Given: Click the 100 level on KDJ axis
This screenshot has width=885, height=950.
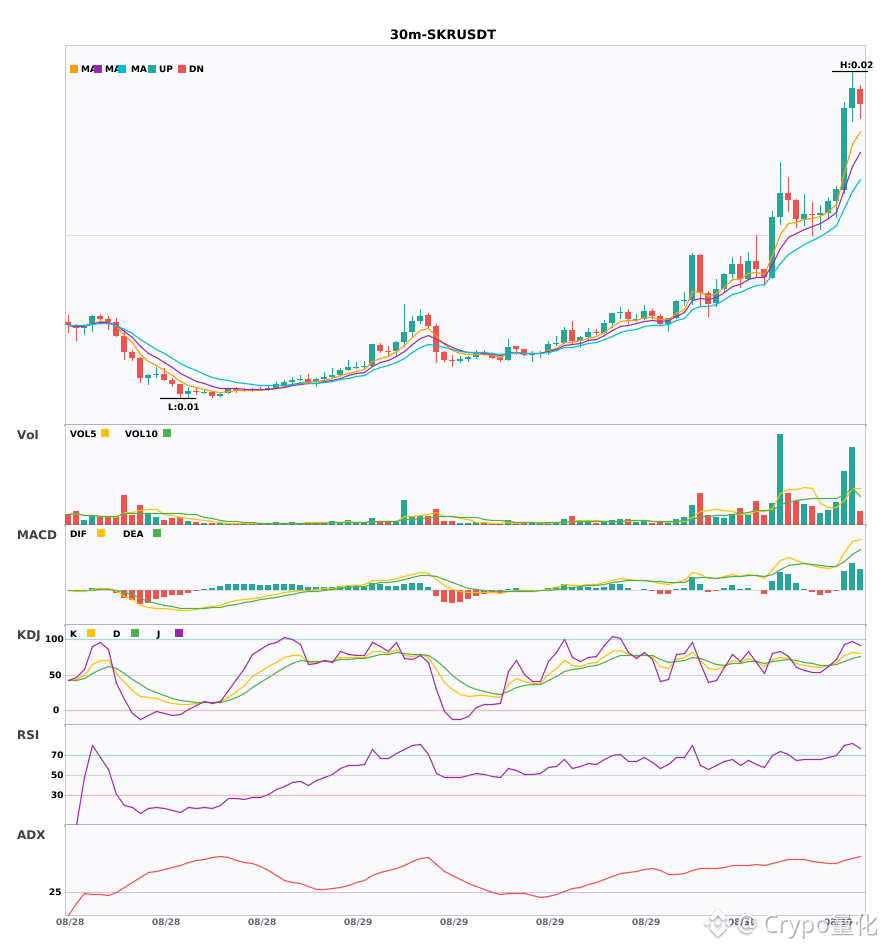Looking at the screenshot, I should 54,639.
